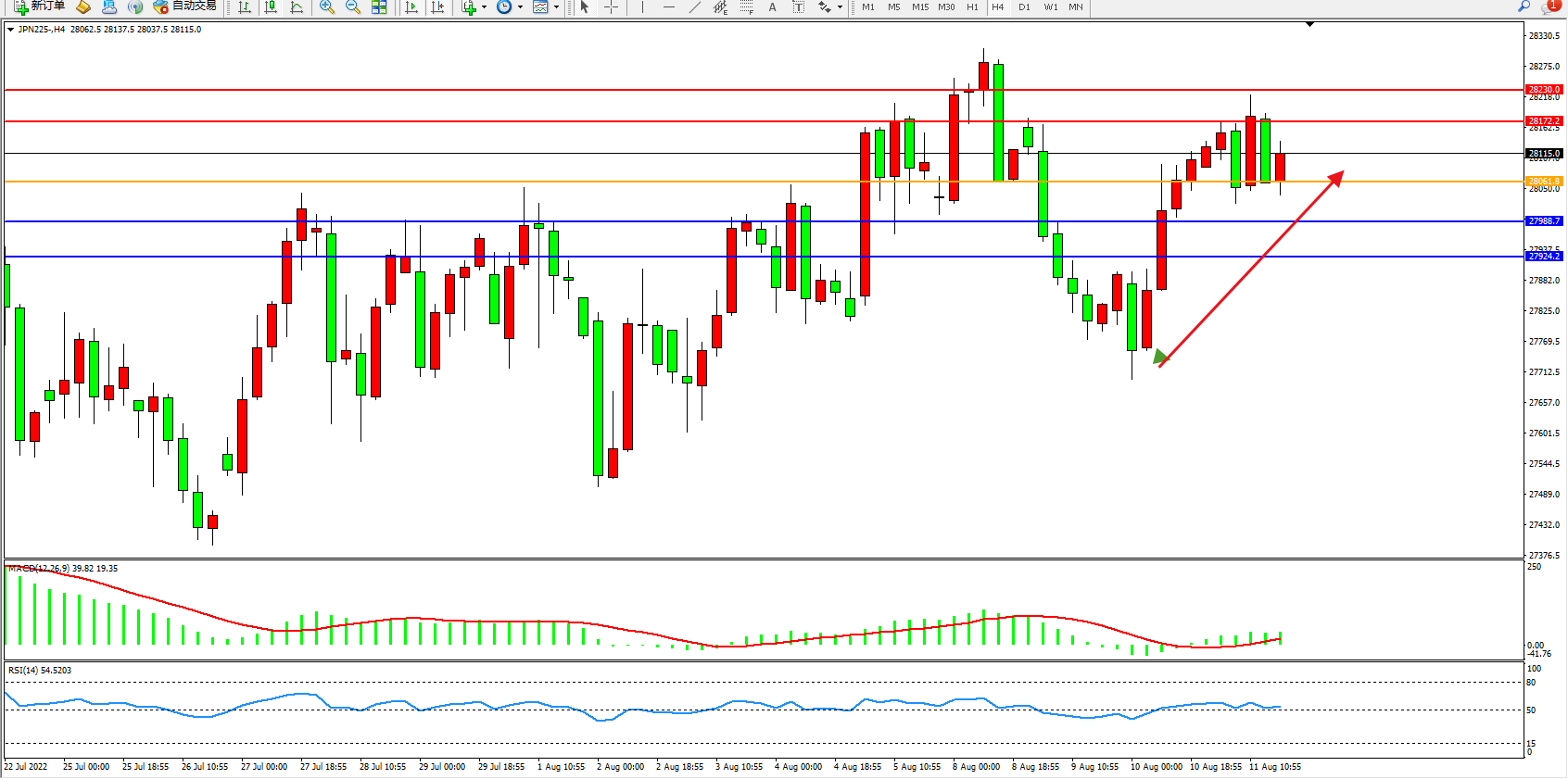Zoom in on the chart
The image size is (1568, 779).
[326, 7]
